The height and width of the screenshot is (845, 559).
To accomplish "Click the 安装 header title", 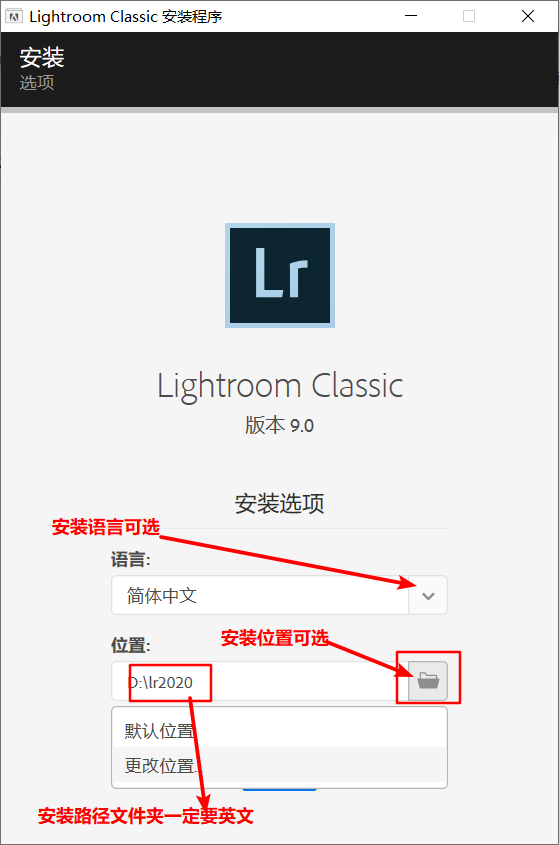I will point(42,58).
